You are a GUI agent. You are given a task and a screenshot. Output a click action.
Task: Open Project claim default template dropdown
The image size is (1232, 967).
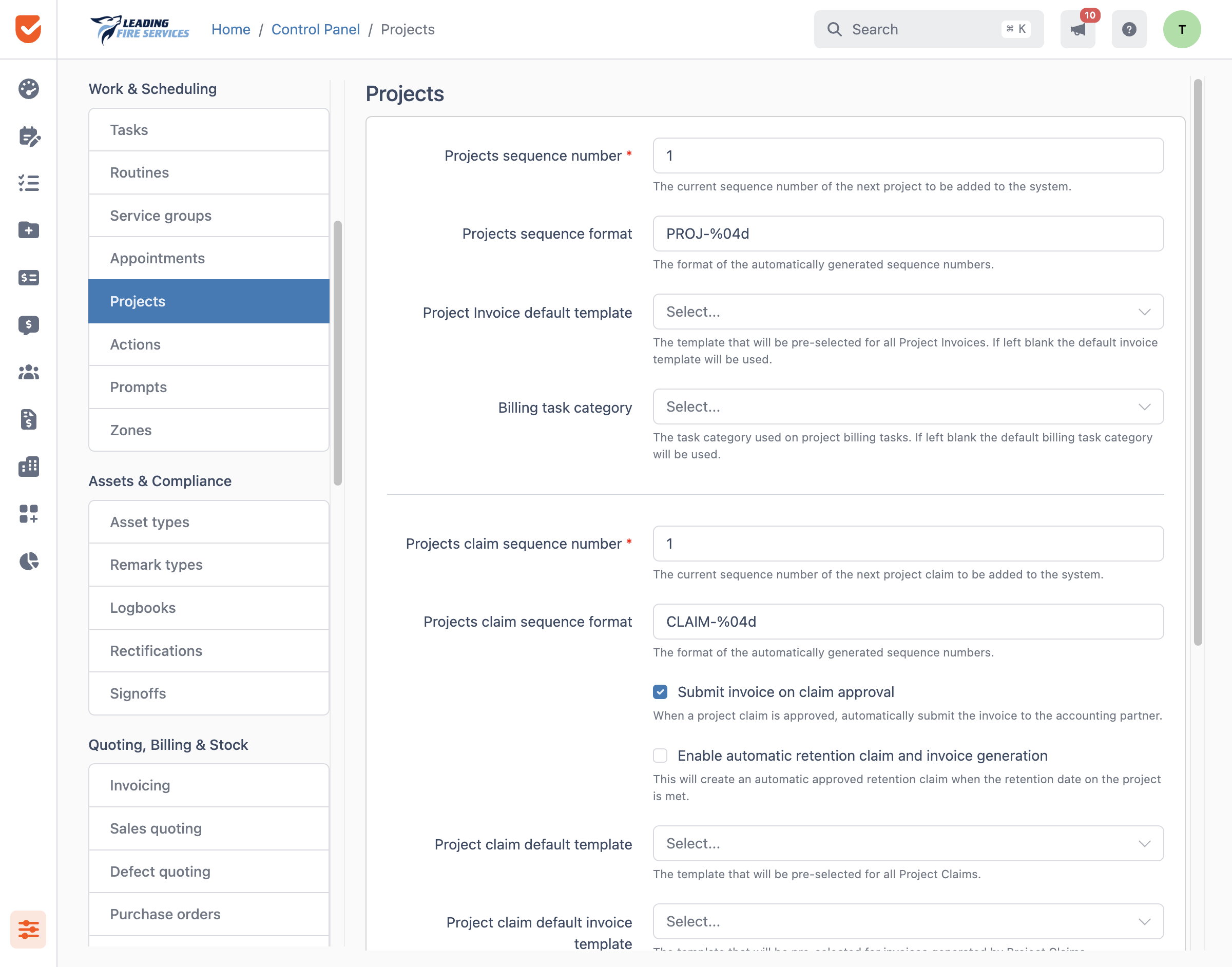coord(908,843)
